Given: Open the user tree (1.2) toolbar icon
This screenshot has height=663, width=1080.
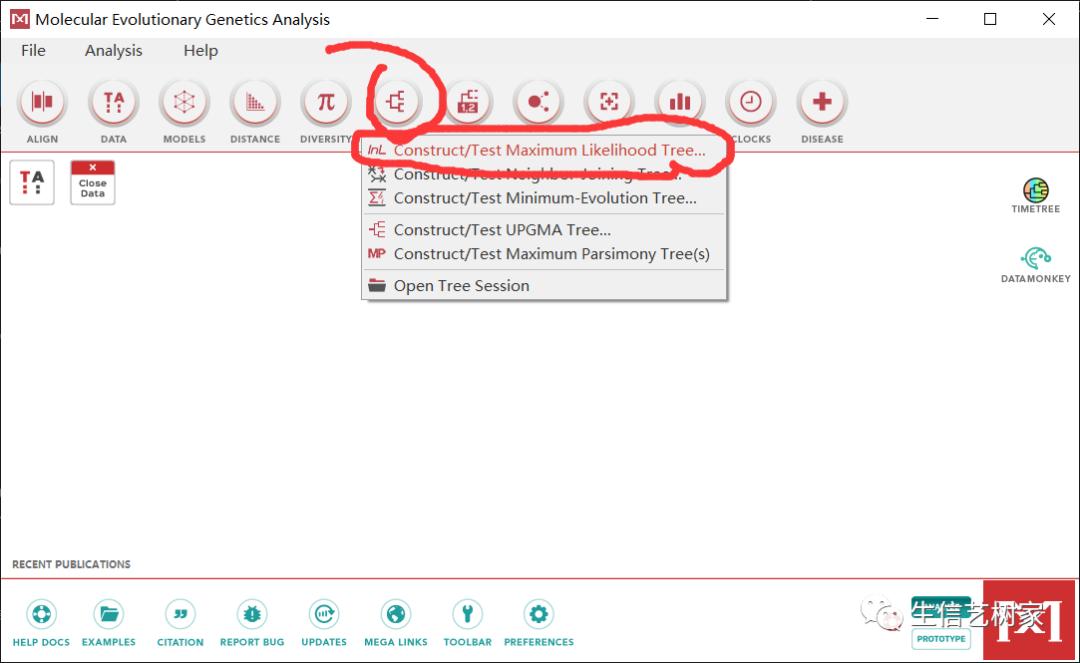Looking at the screenshot, I should (468, 102).
